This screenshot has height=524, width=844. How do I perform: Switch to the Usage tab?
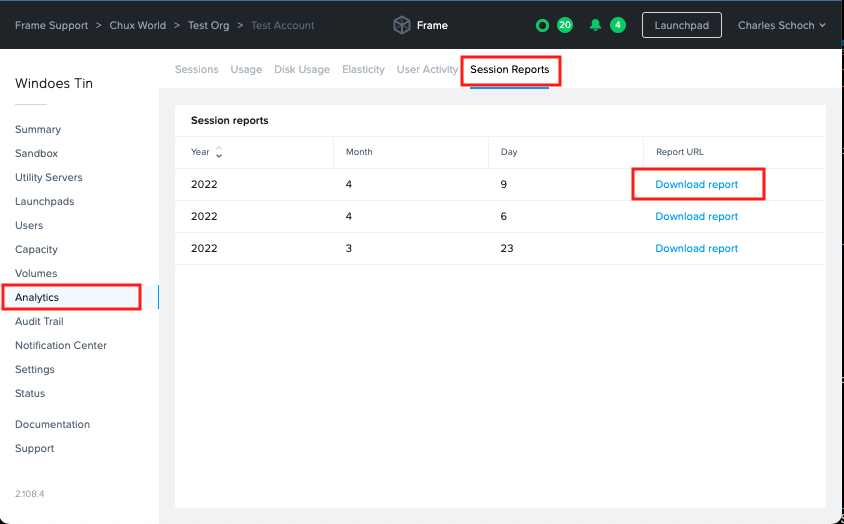(x=246, y=69)
